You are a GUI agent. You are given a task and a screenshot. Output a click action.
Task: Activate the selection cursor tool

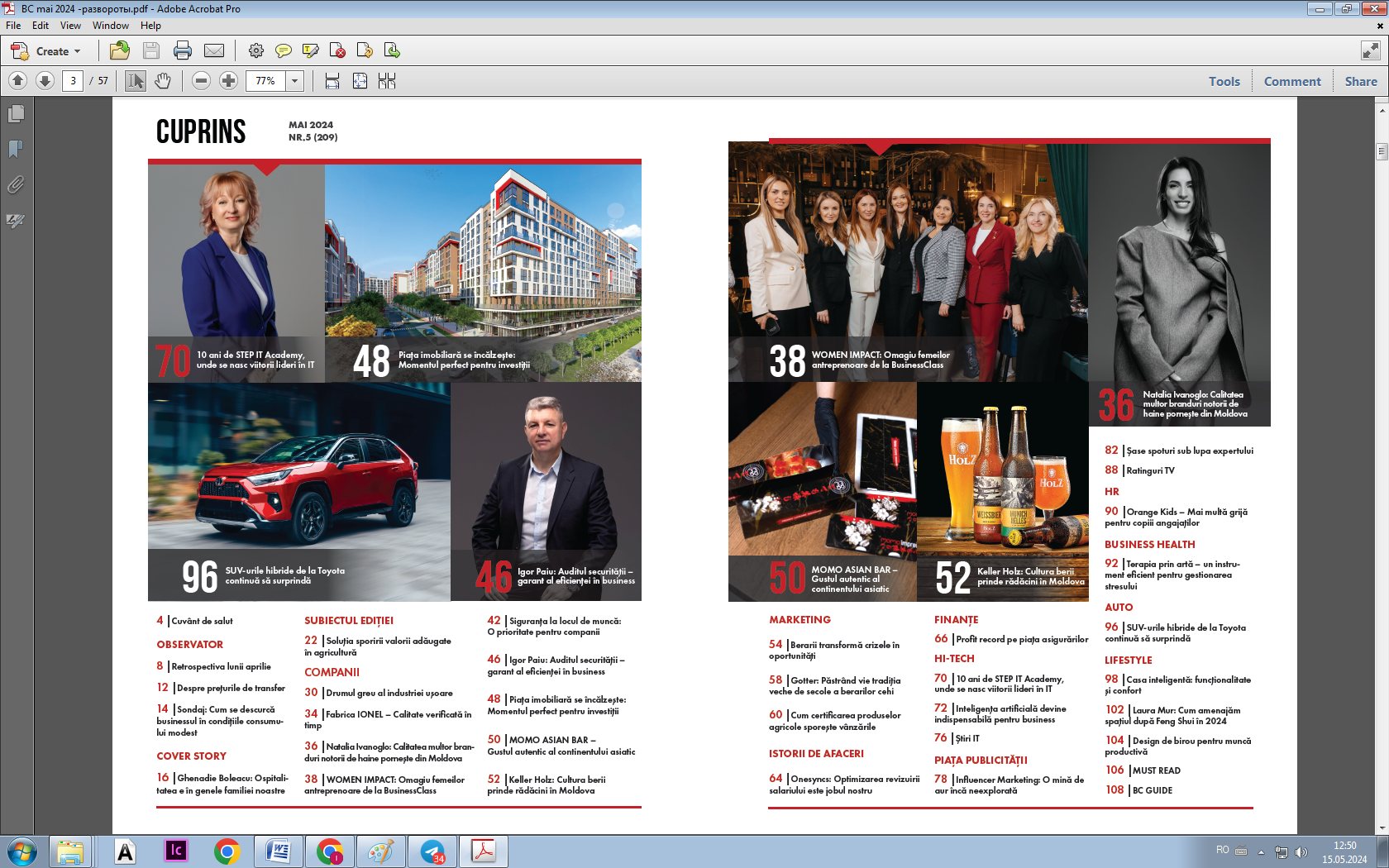(136, 81)
